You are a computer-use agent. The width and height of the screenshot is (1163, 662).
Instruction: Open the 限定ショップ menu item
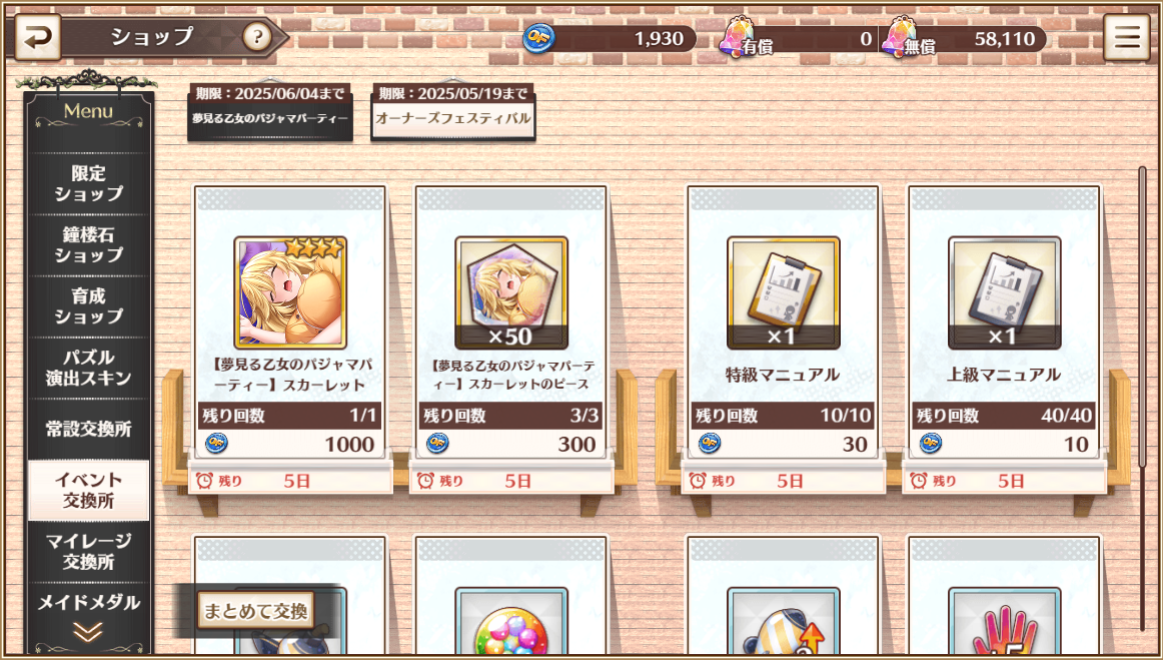(x=88, y=184)
